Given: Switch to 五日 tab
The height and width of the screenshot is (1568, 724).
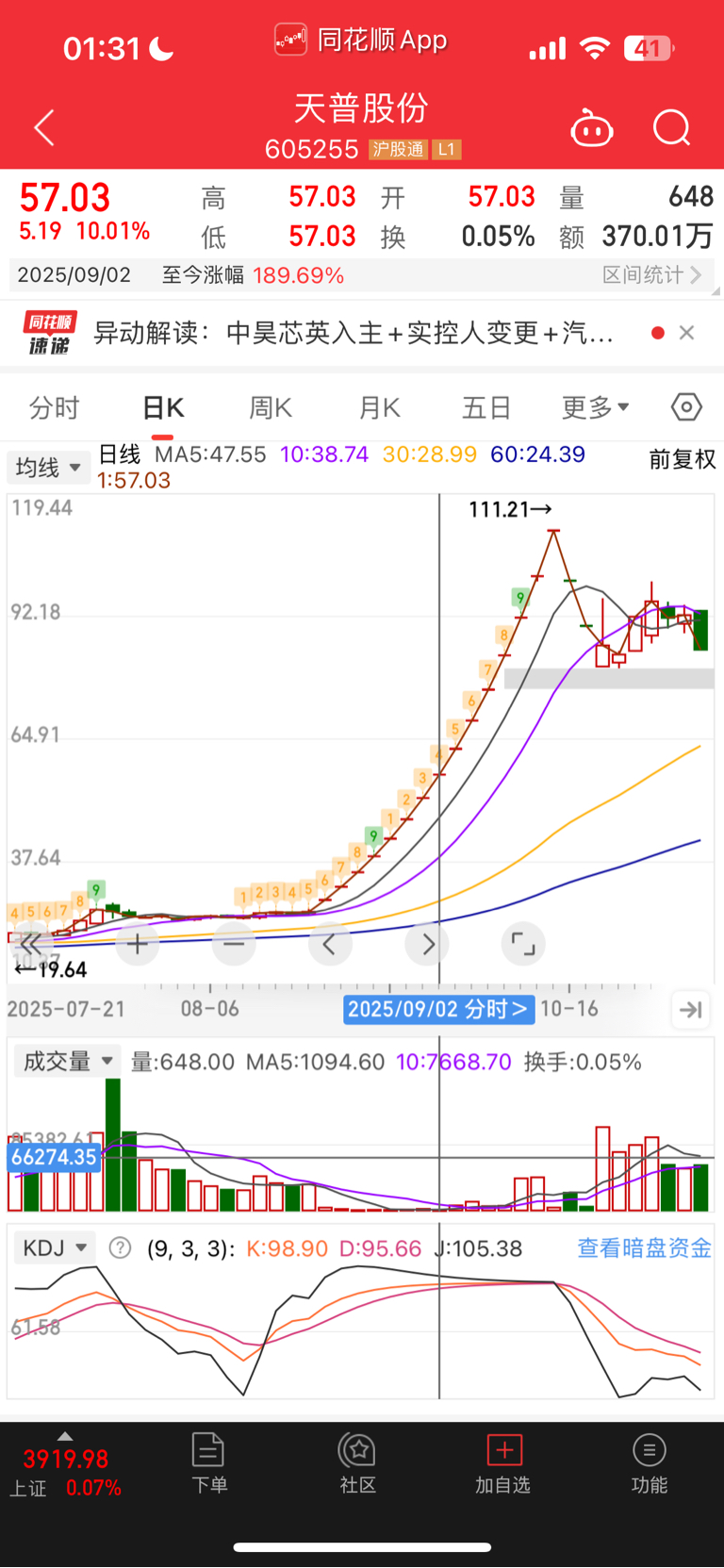Looking at the screenshot, I should 486,408.
